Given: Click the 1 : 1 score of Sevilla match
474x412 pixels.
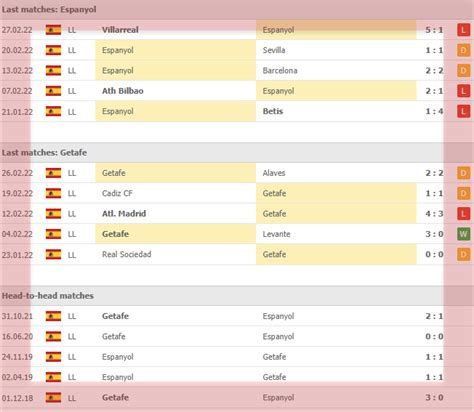Looking at the screenshot, I should click(x=434, y=50).
